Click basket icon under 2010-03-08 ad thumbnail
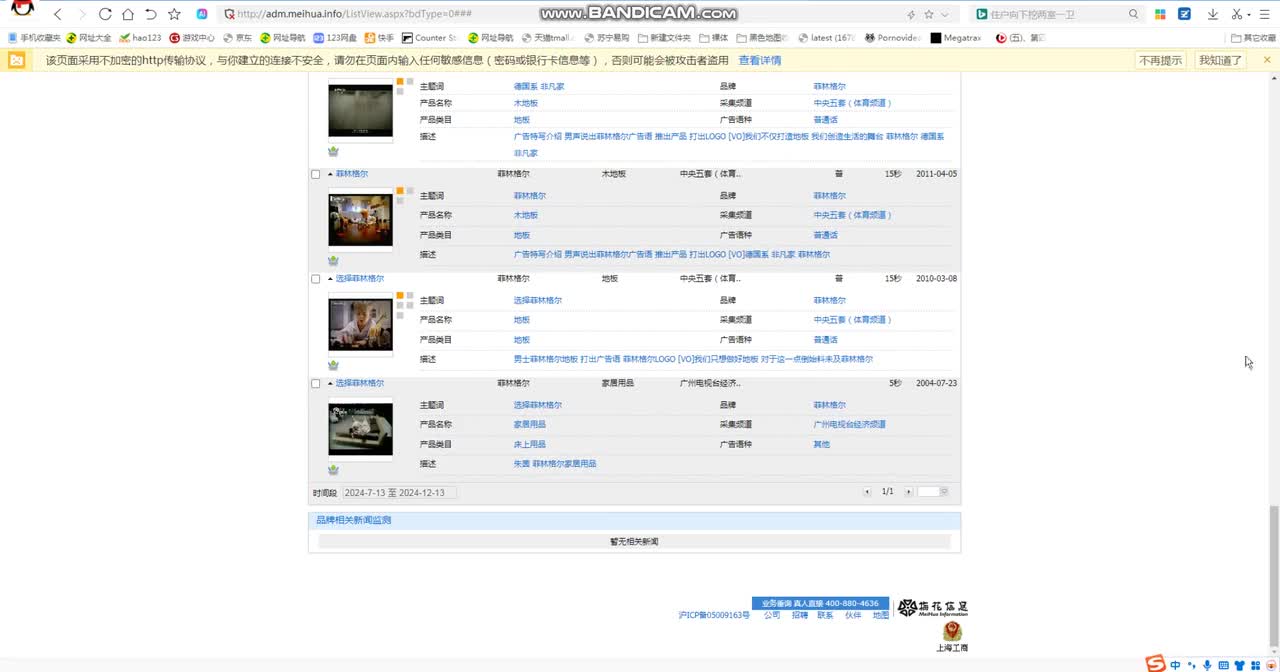 [333, 365]
